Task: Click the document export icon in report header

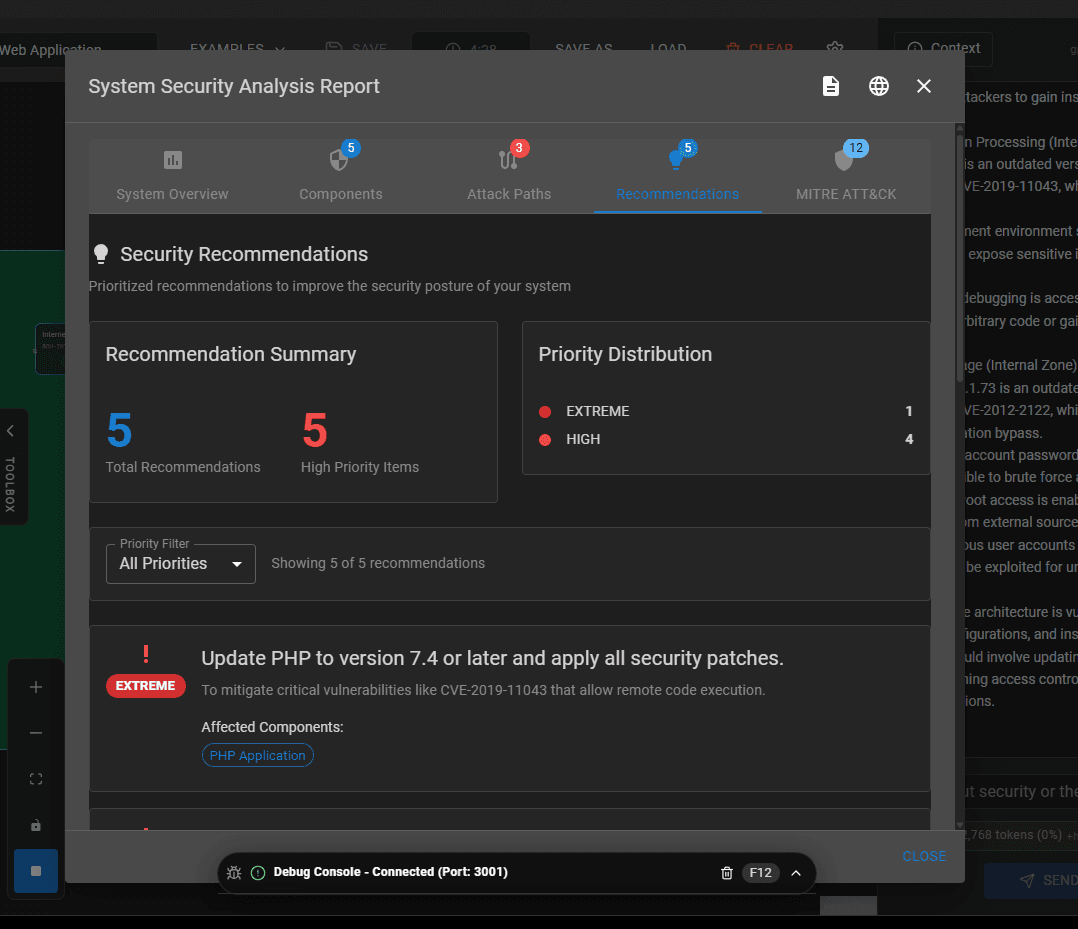Action: 830,86
